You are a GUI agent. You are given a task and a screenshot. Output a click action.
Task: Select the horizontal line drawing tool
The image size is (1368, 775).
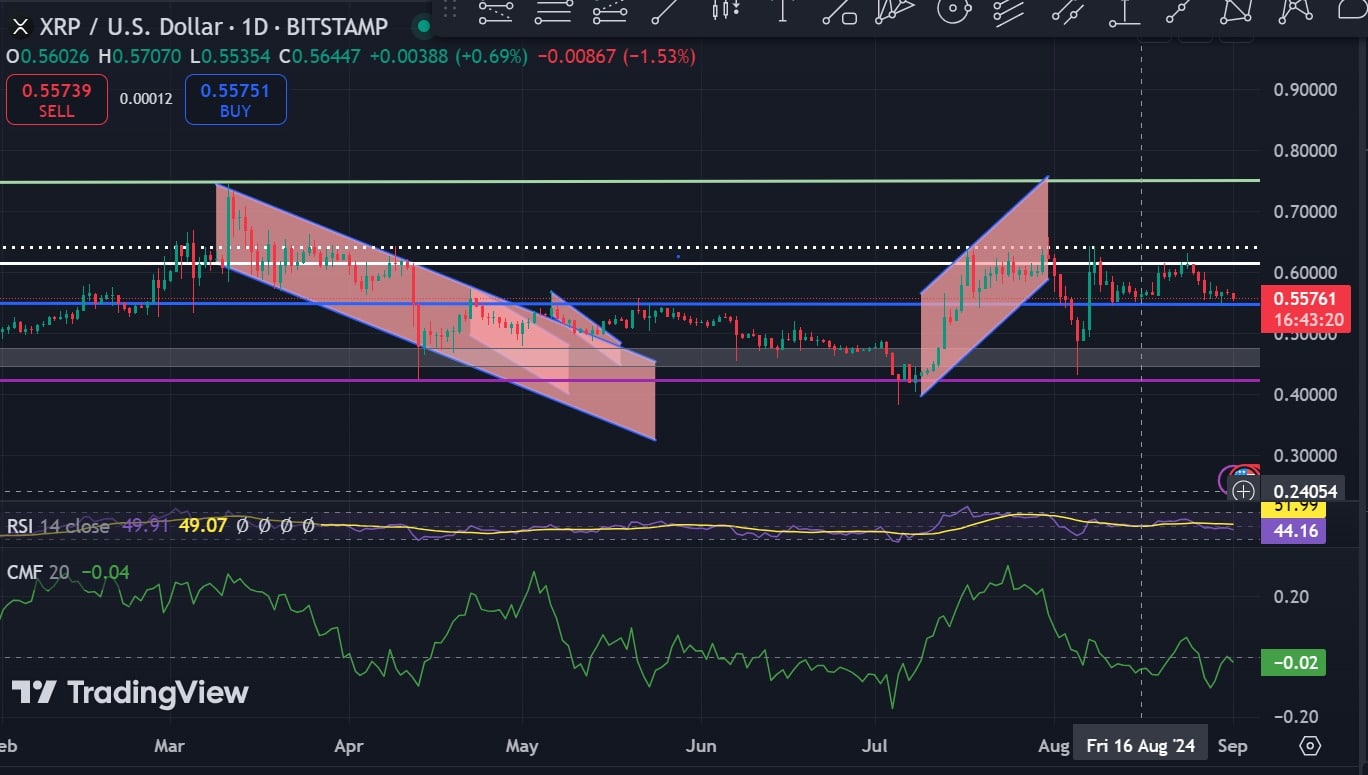(552, 12)
